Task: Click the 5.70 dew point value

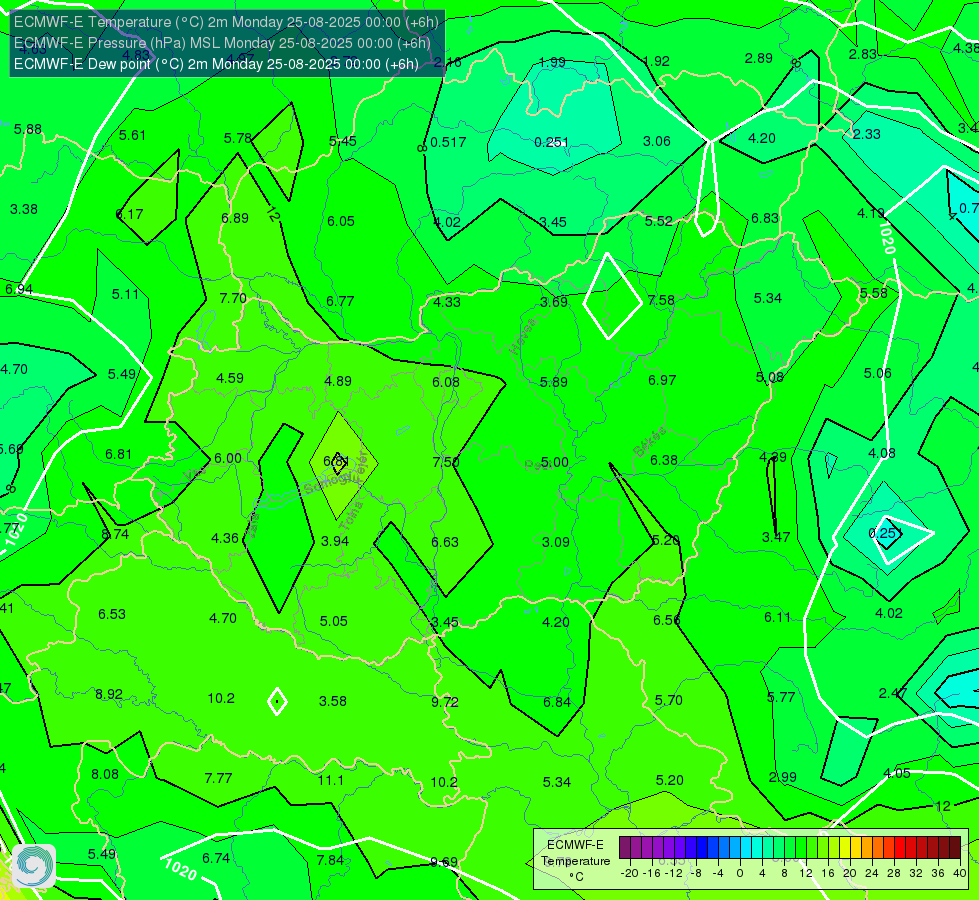Action: (x=669, y=700)
